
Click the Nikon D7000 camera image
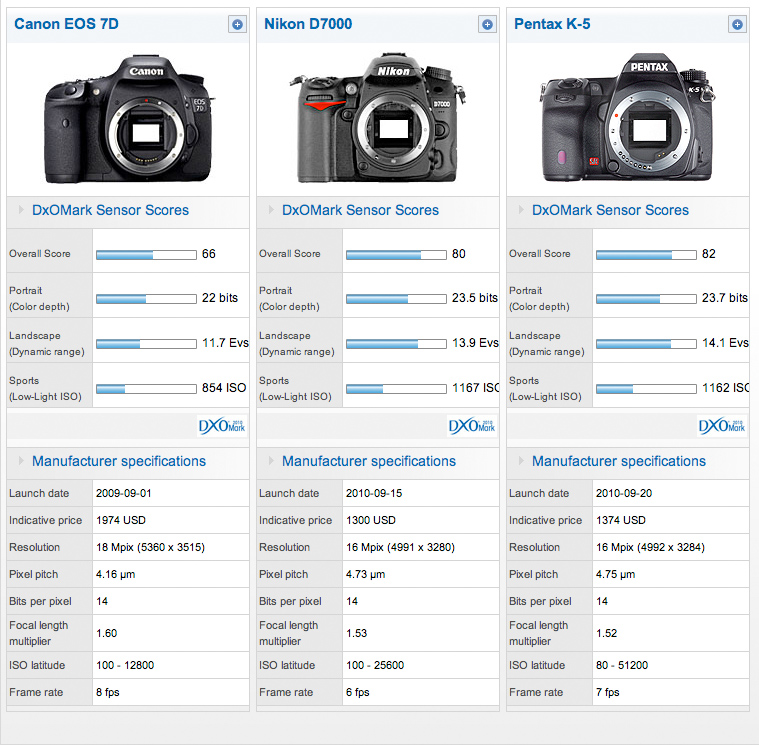tap(378, 118)
